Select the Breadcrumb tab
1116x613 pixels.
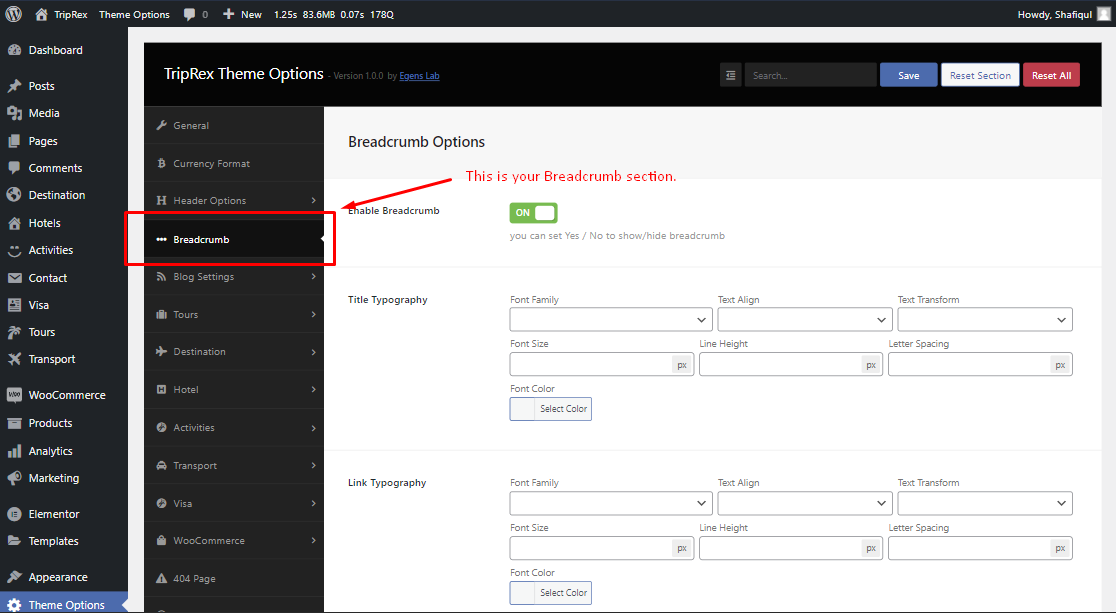[233, 239]
